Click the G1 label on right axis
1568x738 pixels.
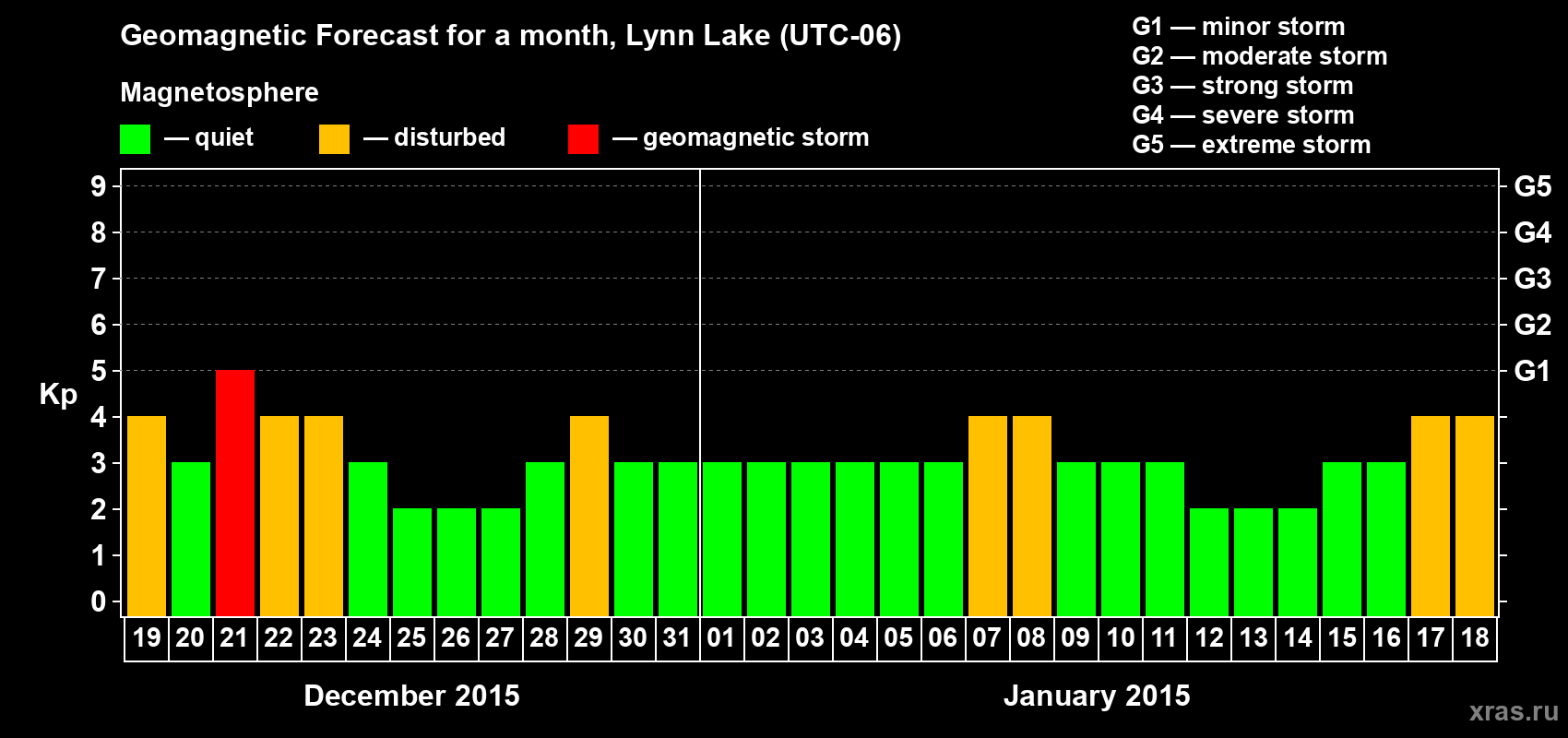coord(1533,371)
